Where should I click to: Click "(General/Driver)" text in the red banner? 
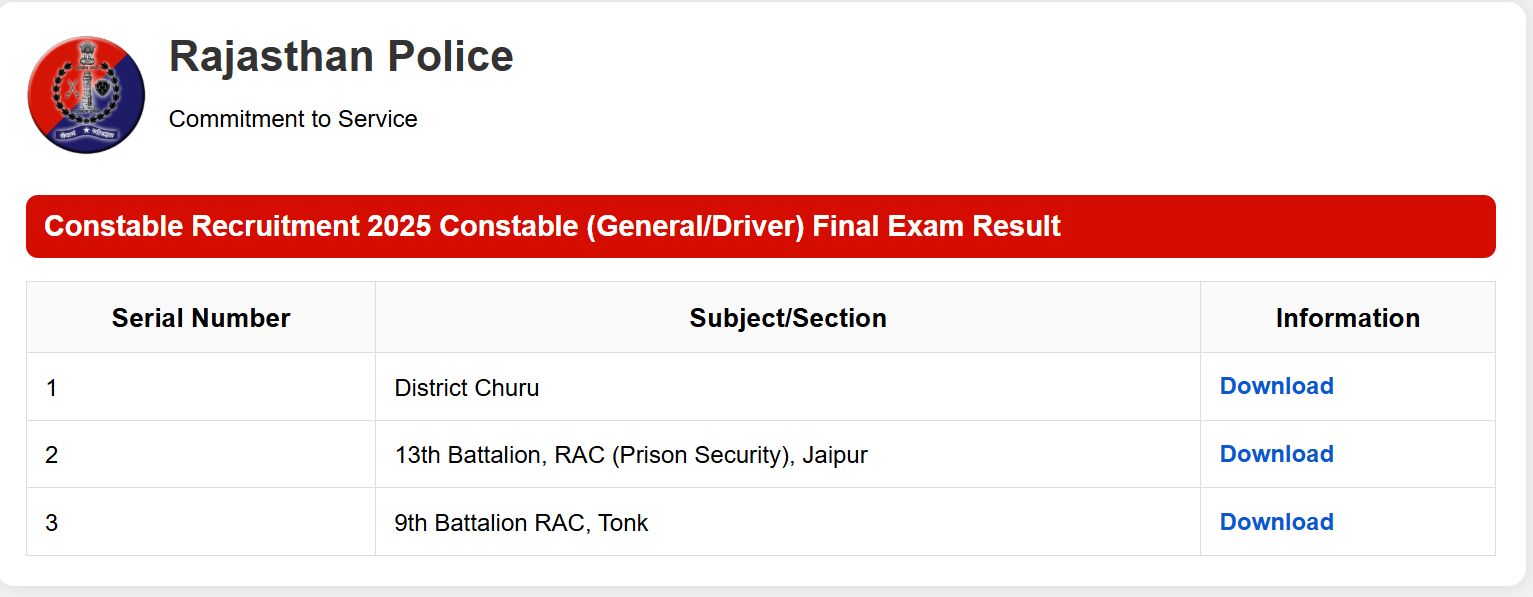coord(695,226)
